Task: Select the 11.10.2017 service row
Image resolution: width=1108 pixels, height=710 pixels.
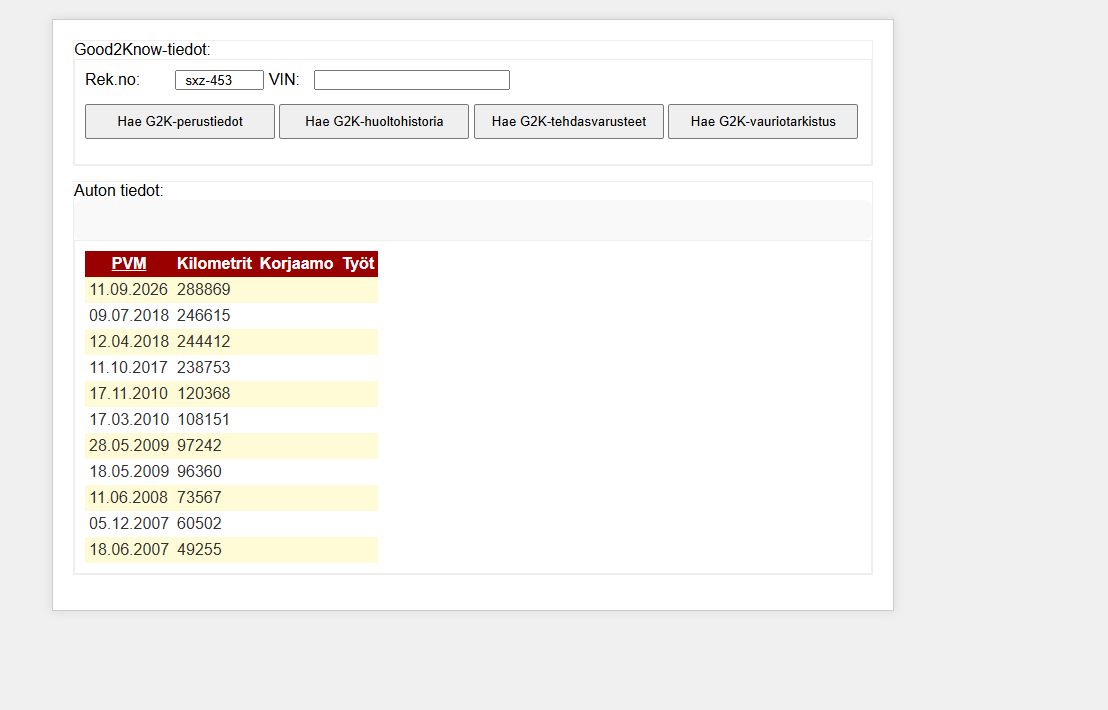Action: (x=231, y=368)
